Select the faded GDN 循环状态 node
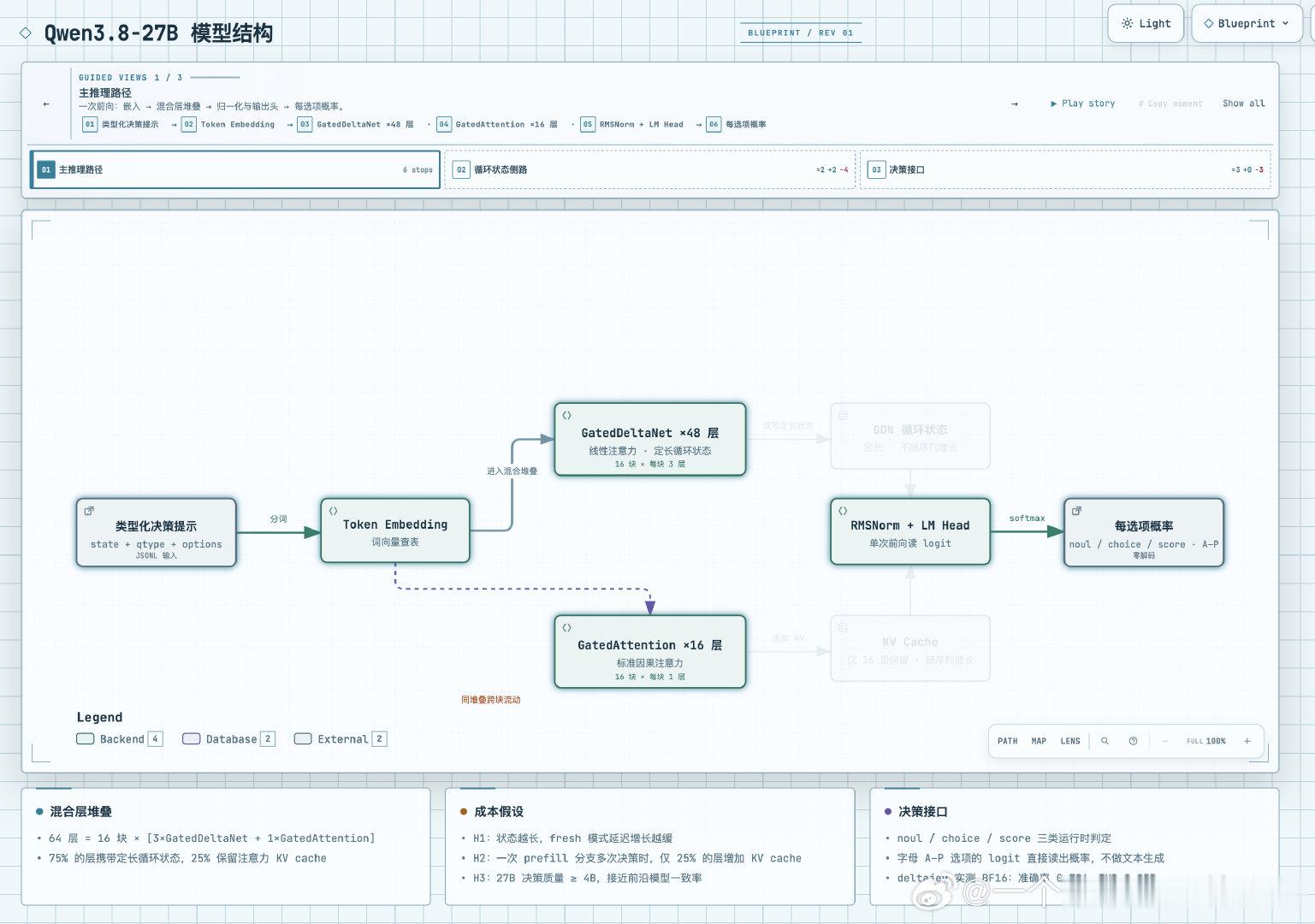This screenshot has width=1315, height=924. point(910,435)
